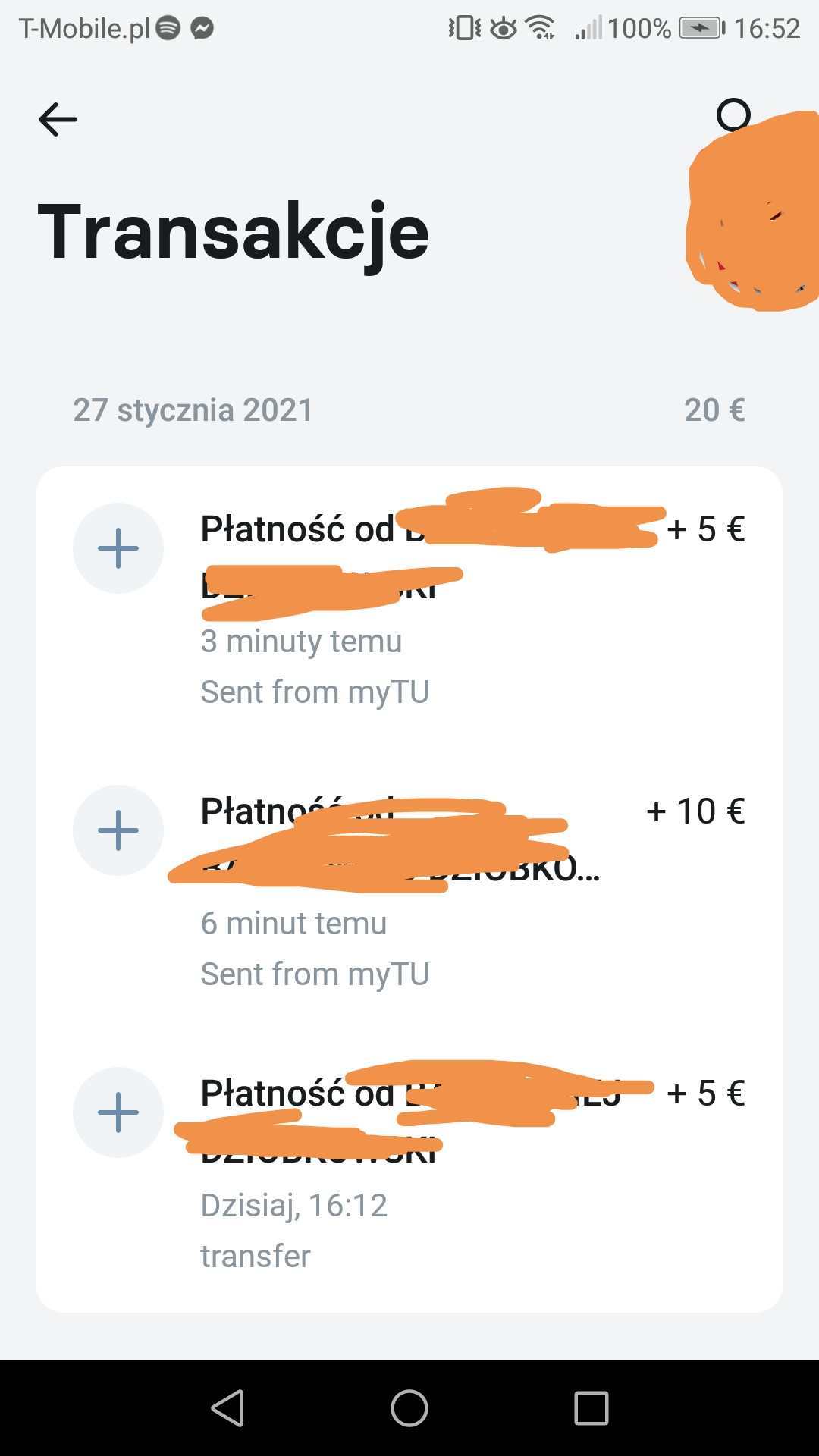The height and width of the screenshot is (1456, 819).
Task: Open search with the magnifier icon
Action: click(733, 115)
